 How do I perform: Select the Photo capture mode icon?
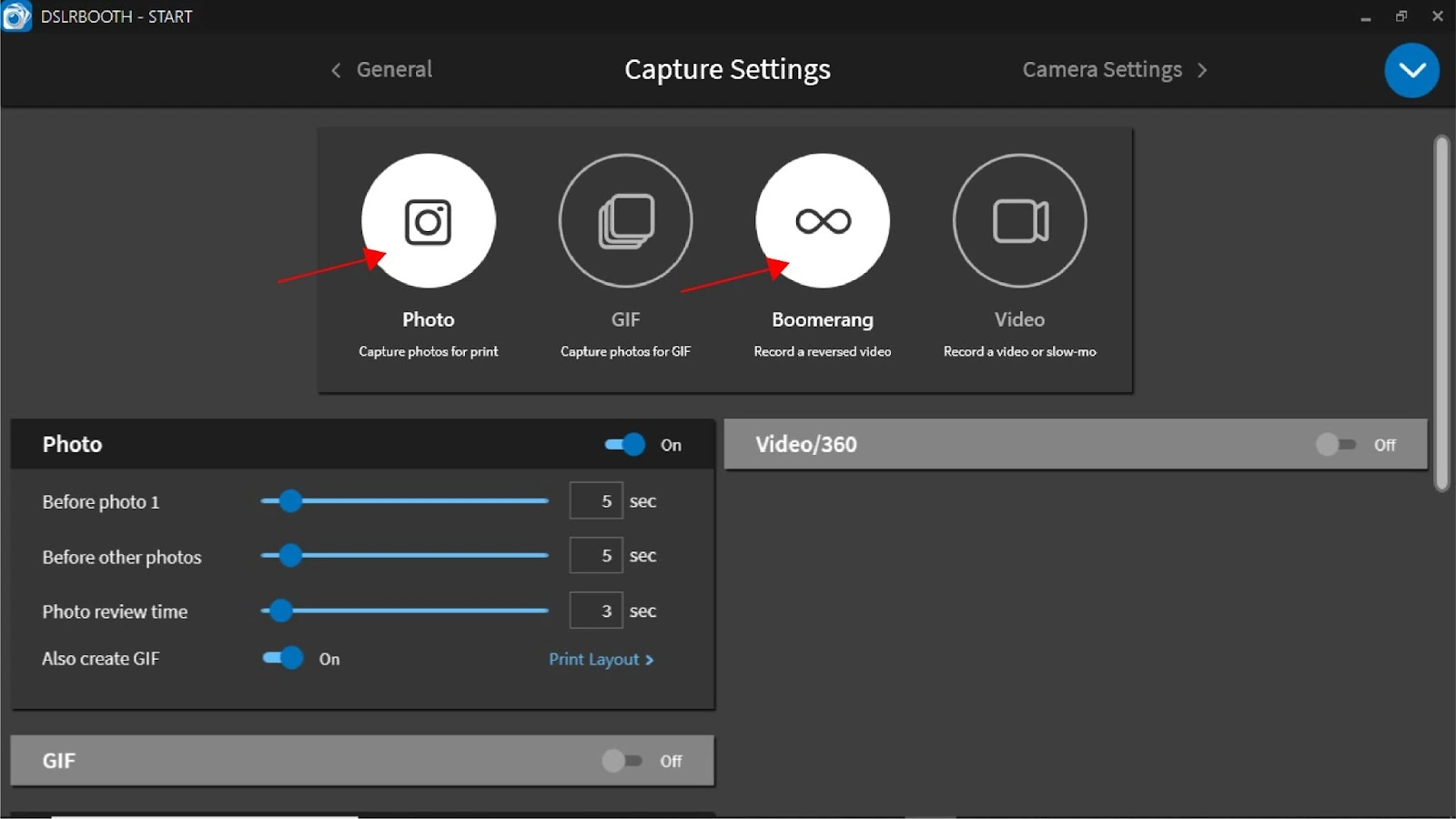click(428, 221)
